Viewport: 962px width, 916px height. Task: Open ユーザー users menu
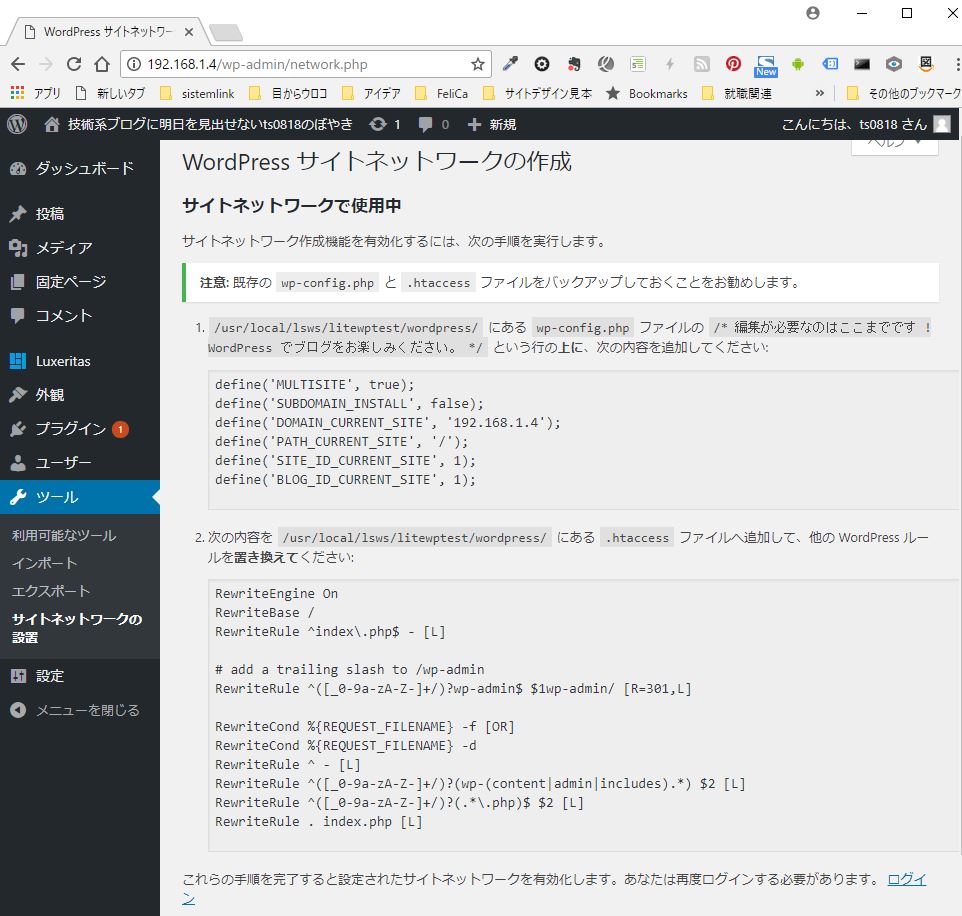tap(80, 463)
